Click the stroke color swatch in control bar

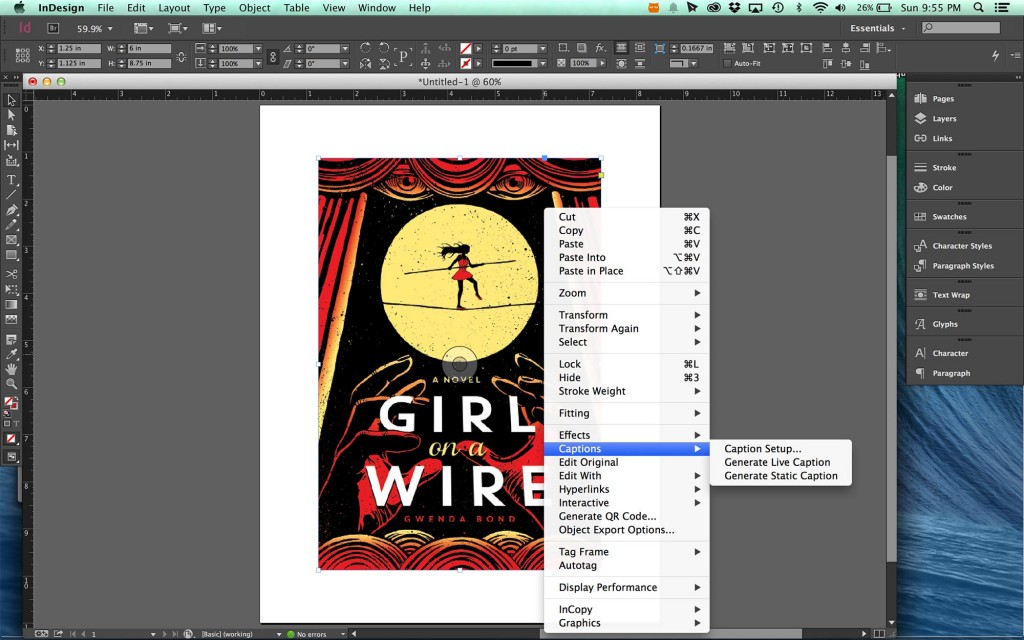pos(466,63)
